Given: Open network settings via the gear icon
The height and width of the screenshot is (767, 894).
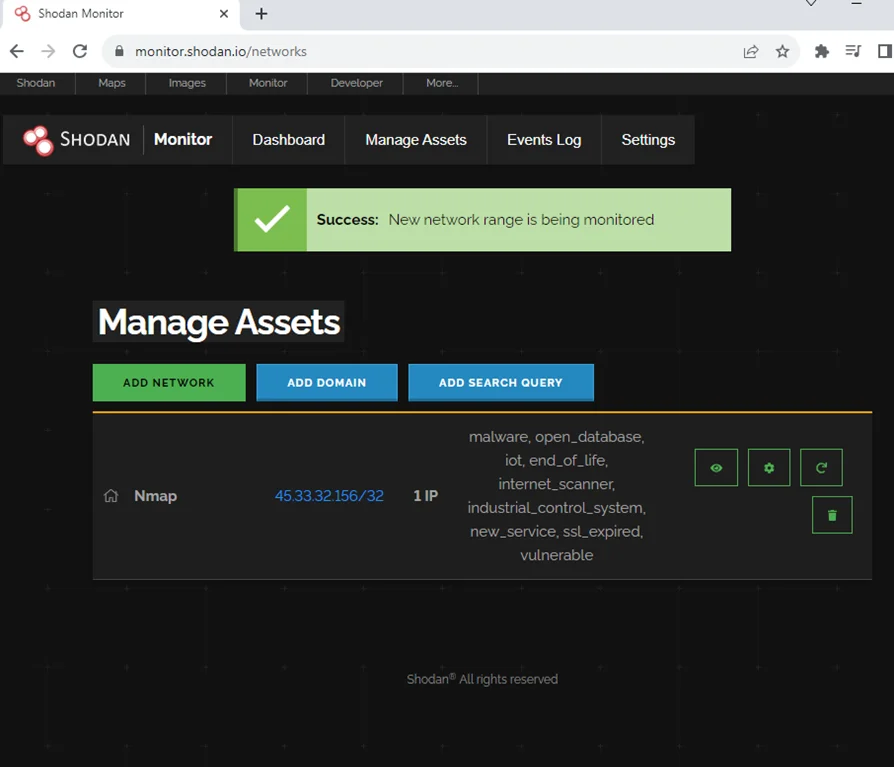Looking at the screenshot, I should [x=768, y=467].
